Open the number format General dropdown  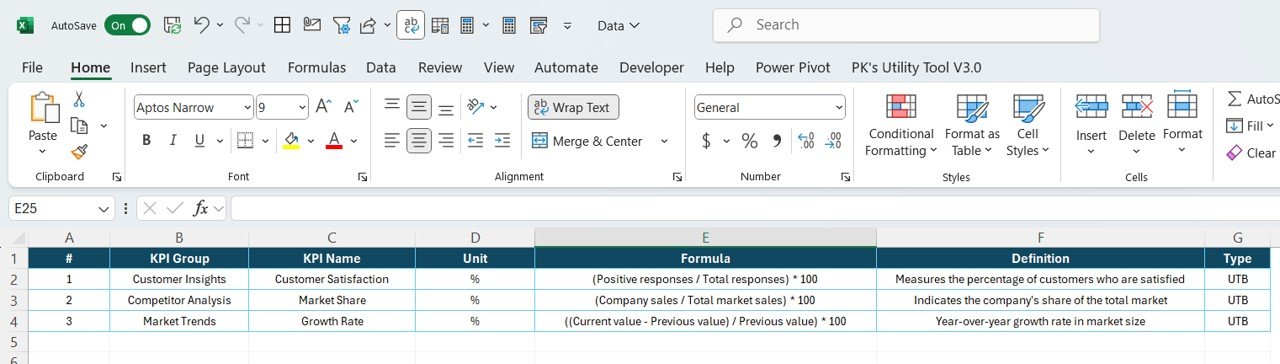[x=838, y=107]
